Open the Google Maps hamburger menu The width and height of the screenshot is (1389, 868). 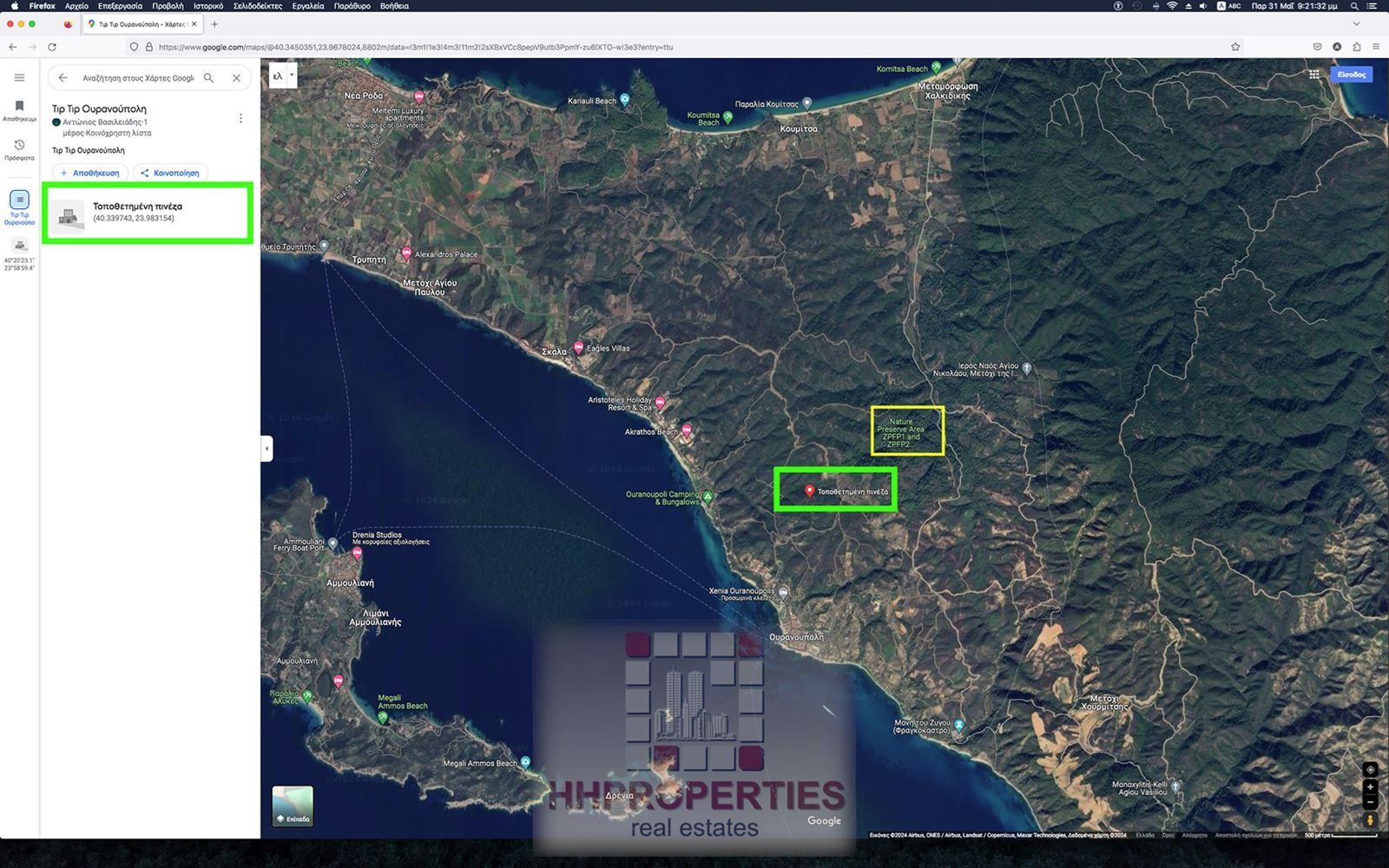coord(19,78)
